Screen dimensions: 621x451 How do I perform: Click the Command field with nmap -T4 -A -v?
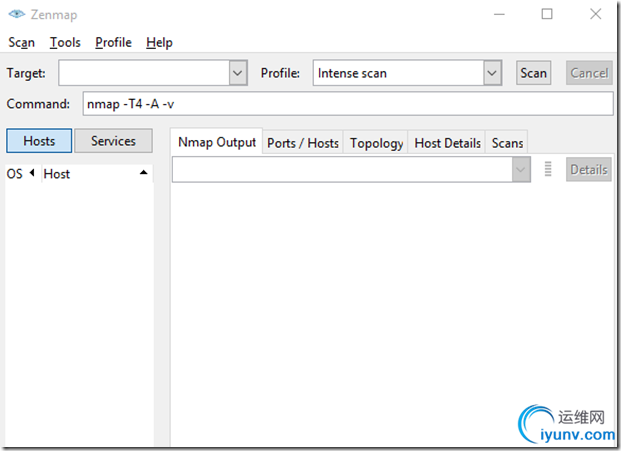point(348,104)
